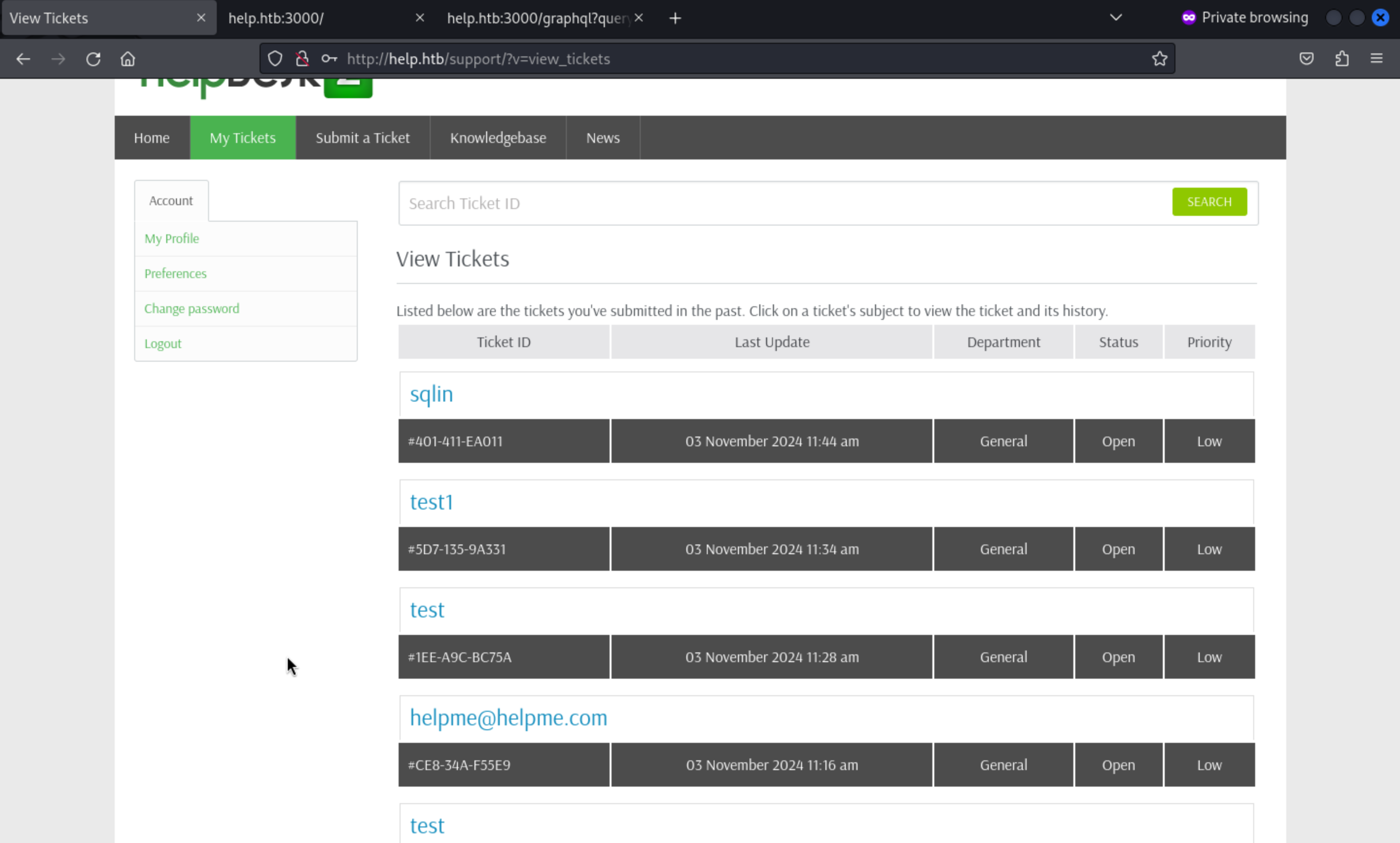
Task: Click the browser back arrow
Action: click(x=23, y=59)
